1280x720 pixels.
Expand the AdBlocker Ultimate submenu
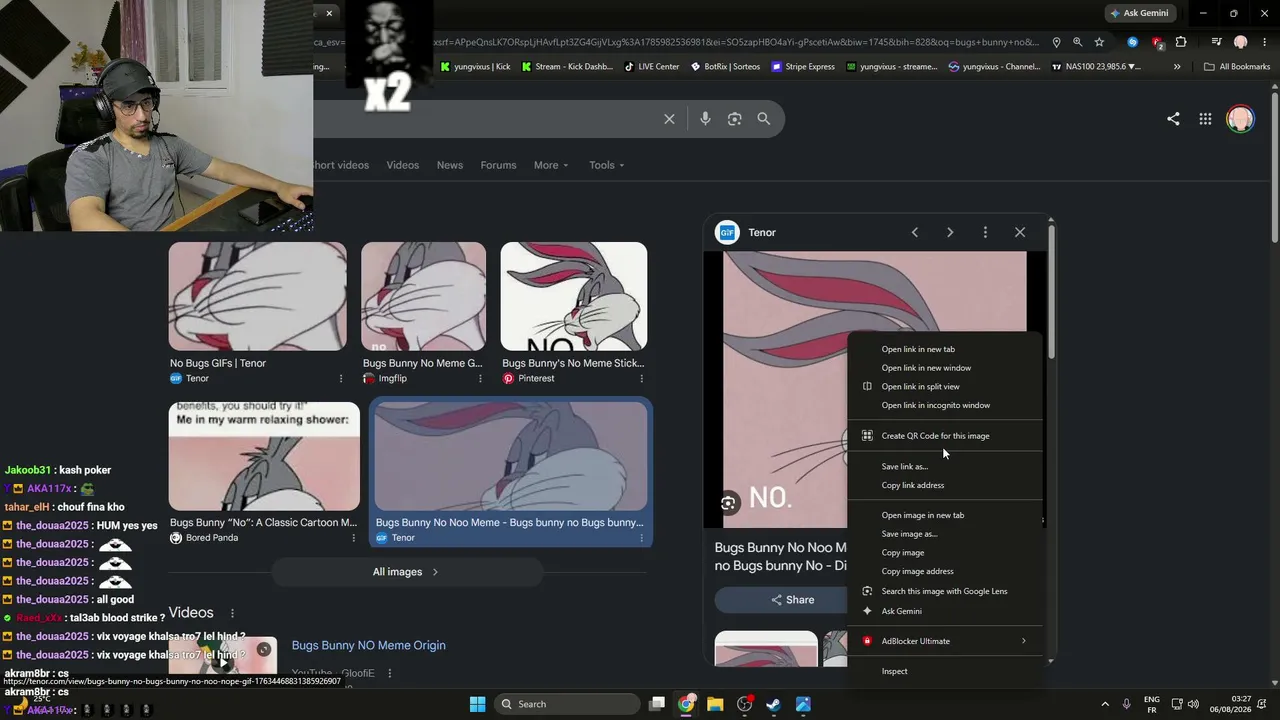(x=944, y=641)
